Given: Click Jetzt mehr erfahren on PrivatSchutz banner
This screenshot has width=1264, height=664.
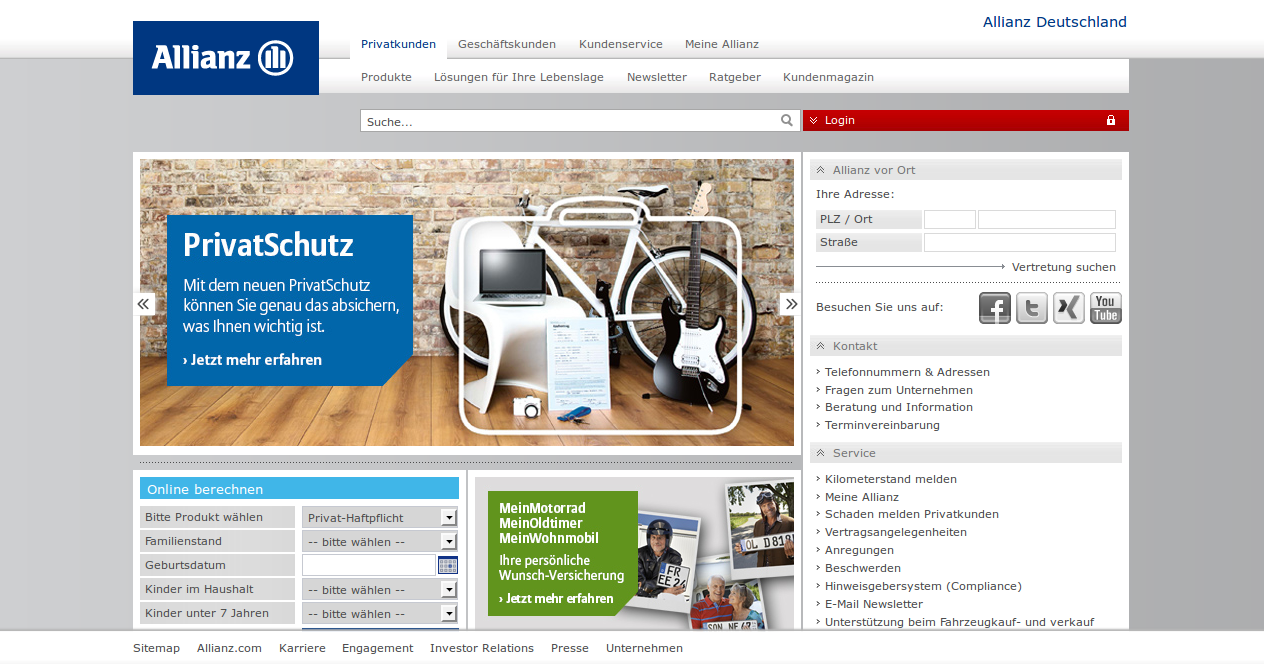Looking at the screenshot, I should pyautogui.click(x=253, y=360).
